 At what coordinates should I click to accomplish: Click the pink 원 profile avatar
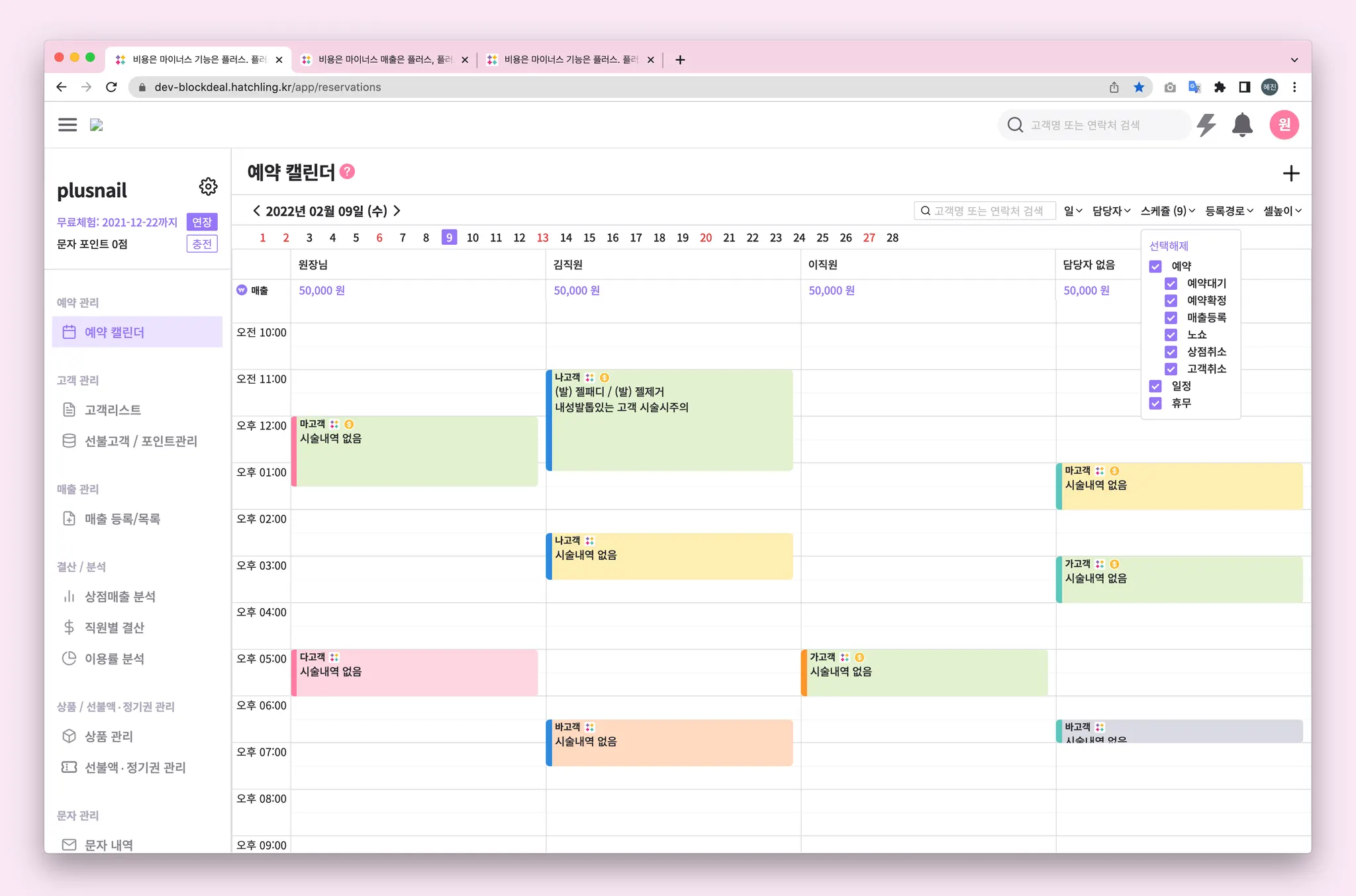tap(1284, 125)
